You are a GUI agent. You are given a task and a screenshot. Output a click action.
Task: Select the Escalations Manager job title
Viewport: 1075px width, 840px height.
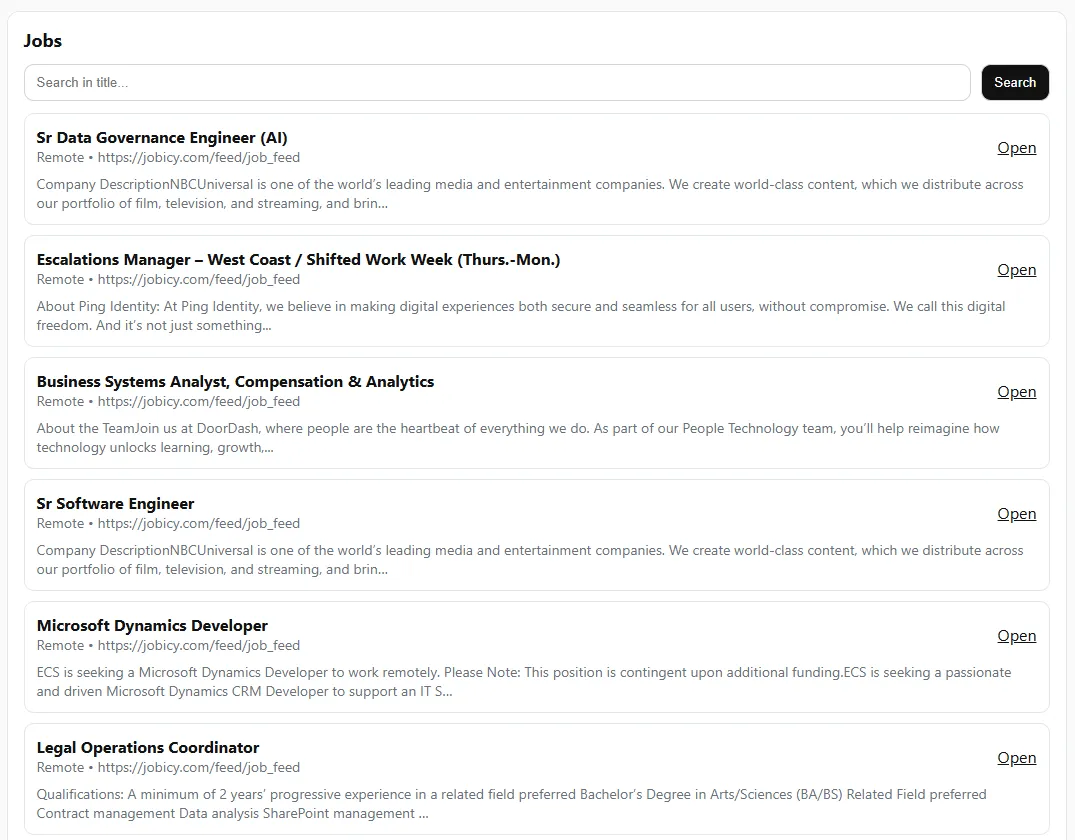tap(298, 259)
